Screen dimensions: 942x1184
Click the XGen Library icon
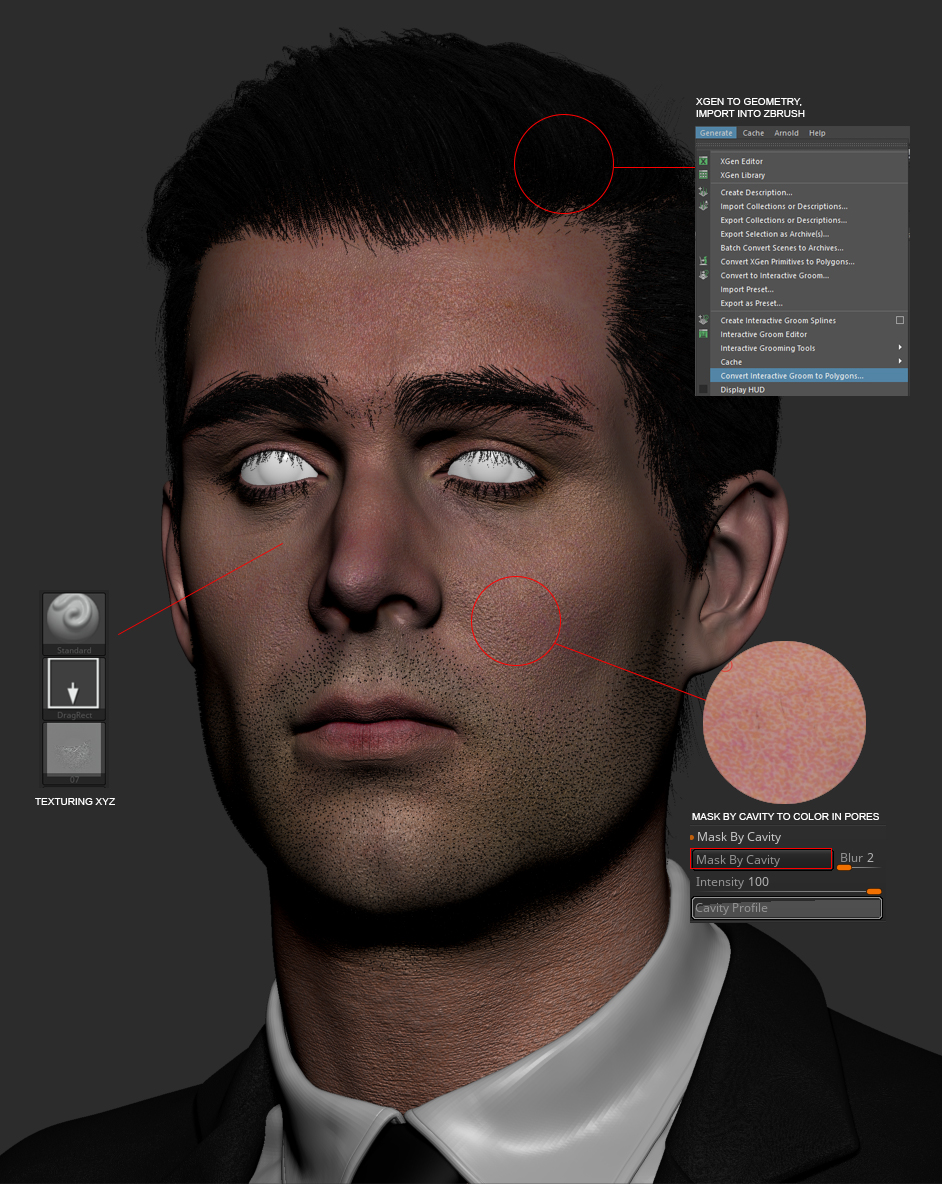703,174
